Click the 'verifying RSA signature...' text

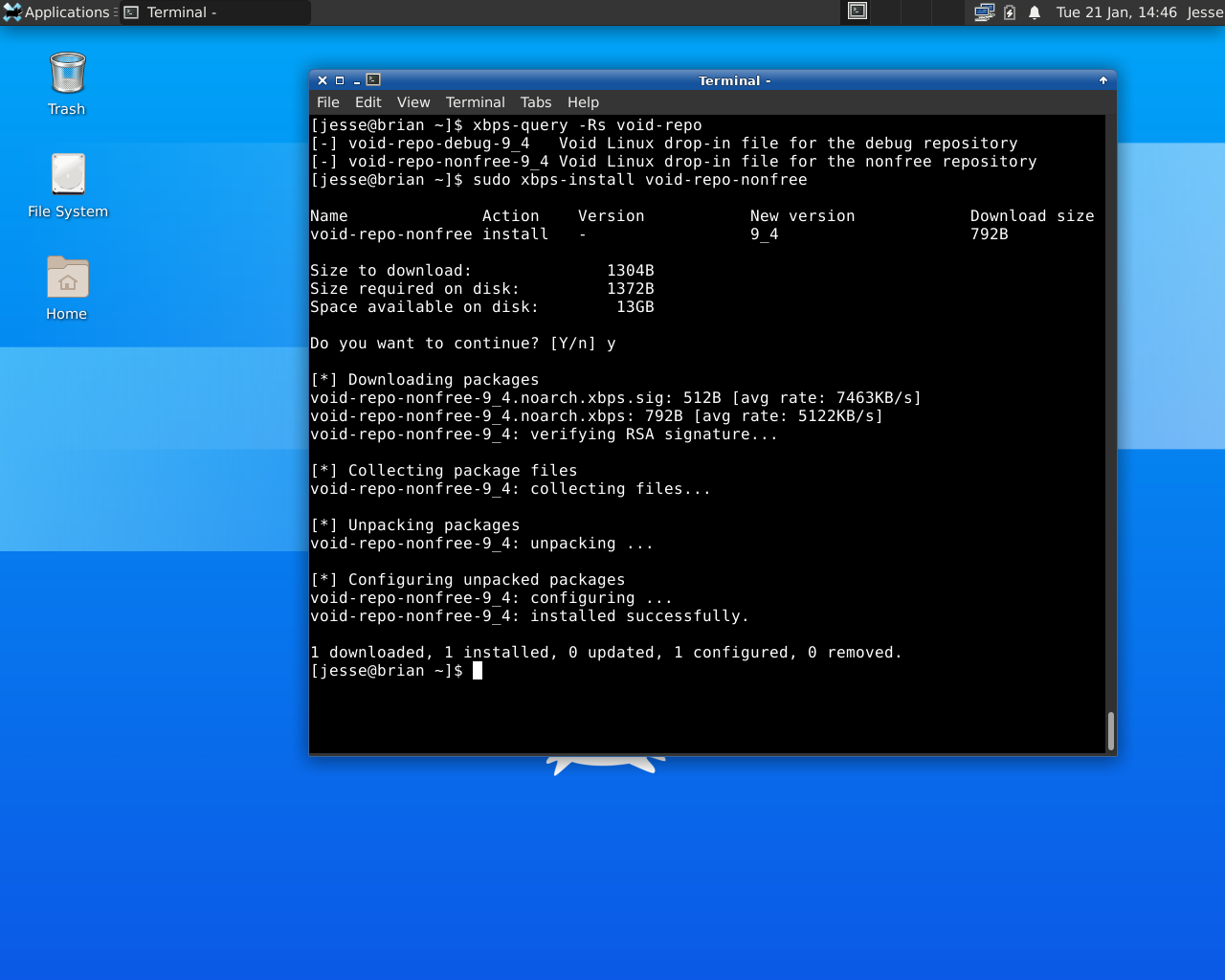pyautogui.click(x=655, y=434)
